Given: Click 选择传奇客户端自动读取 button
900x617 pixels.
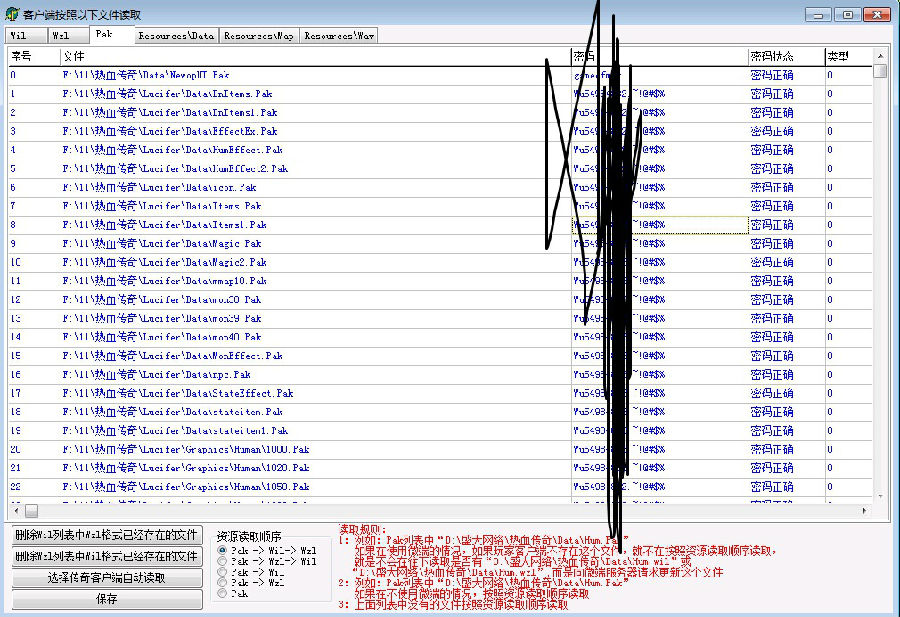Looking at the screenshot, I should (107, 578).
